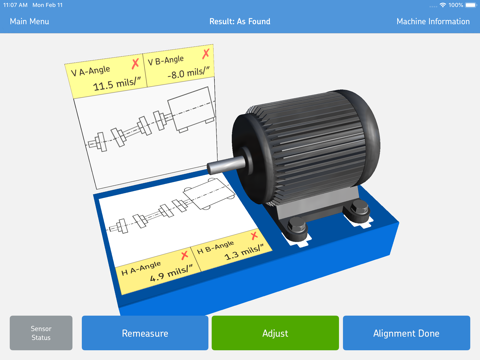The height and width of the screenshot is (360, 480).
Task: Select the H A-Angle 4.9 mils value
Action: [171, 274]
